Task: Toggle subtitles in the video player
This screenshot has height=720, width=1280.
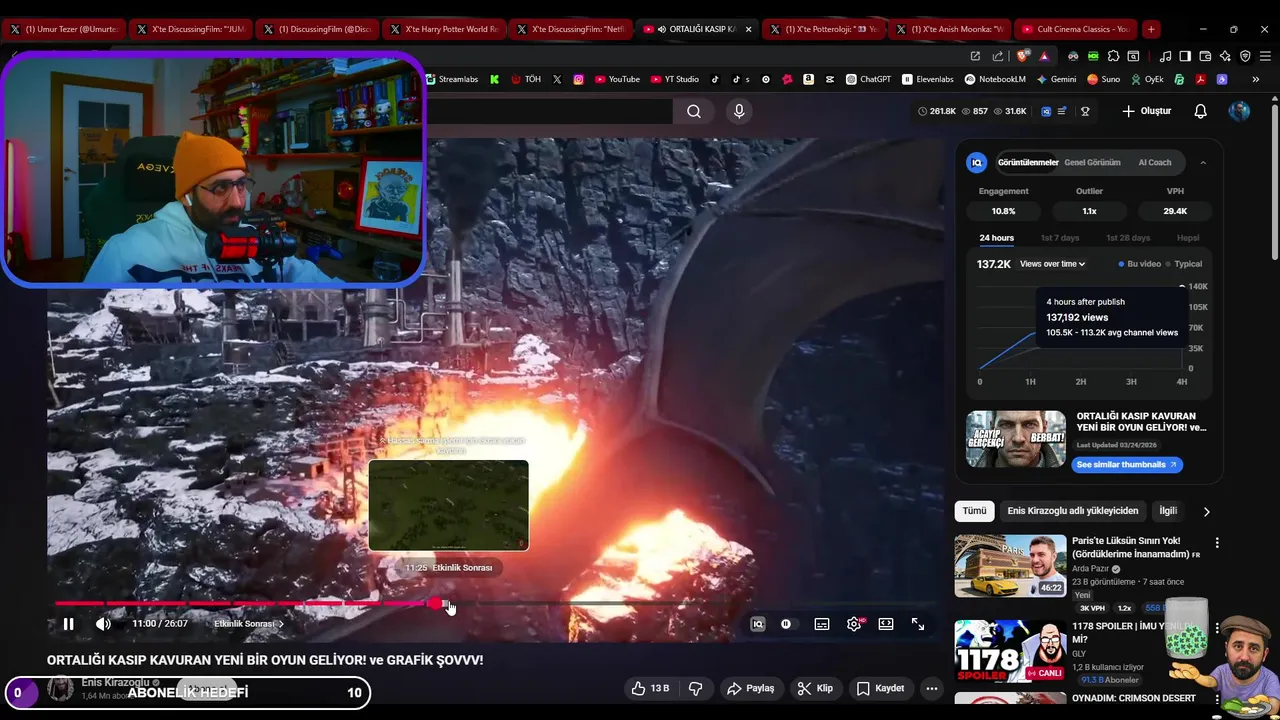Action: [x=822, y=624]
